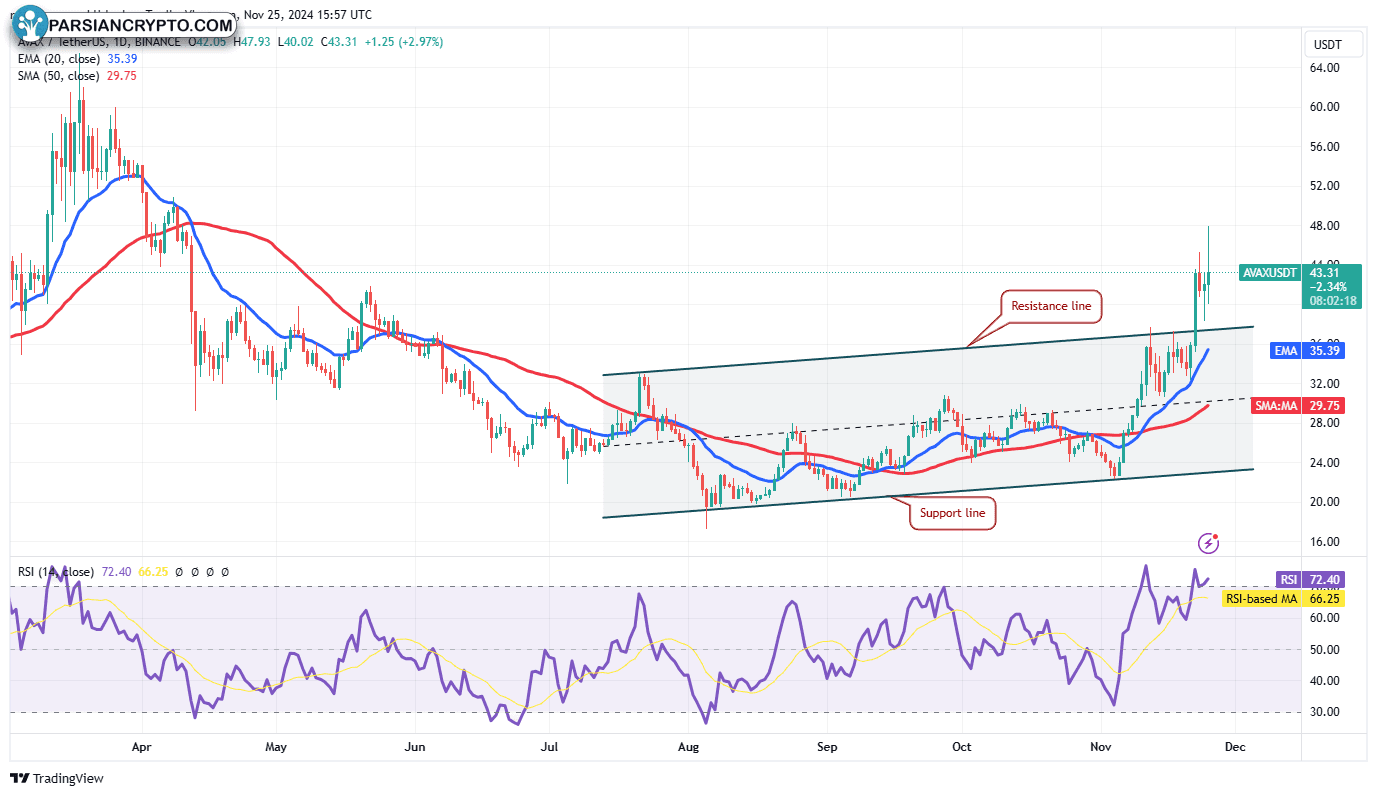Click the Oct label on time axis
The image size is (1377, 796).
(x=962, y=746)
